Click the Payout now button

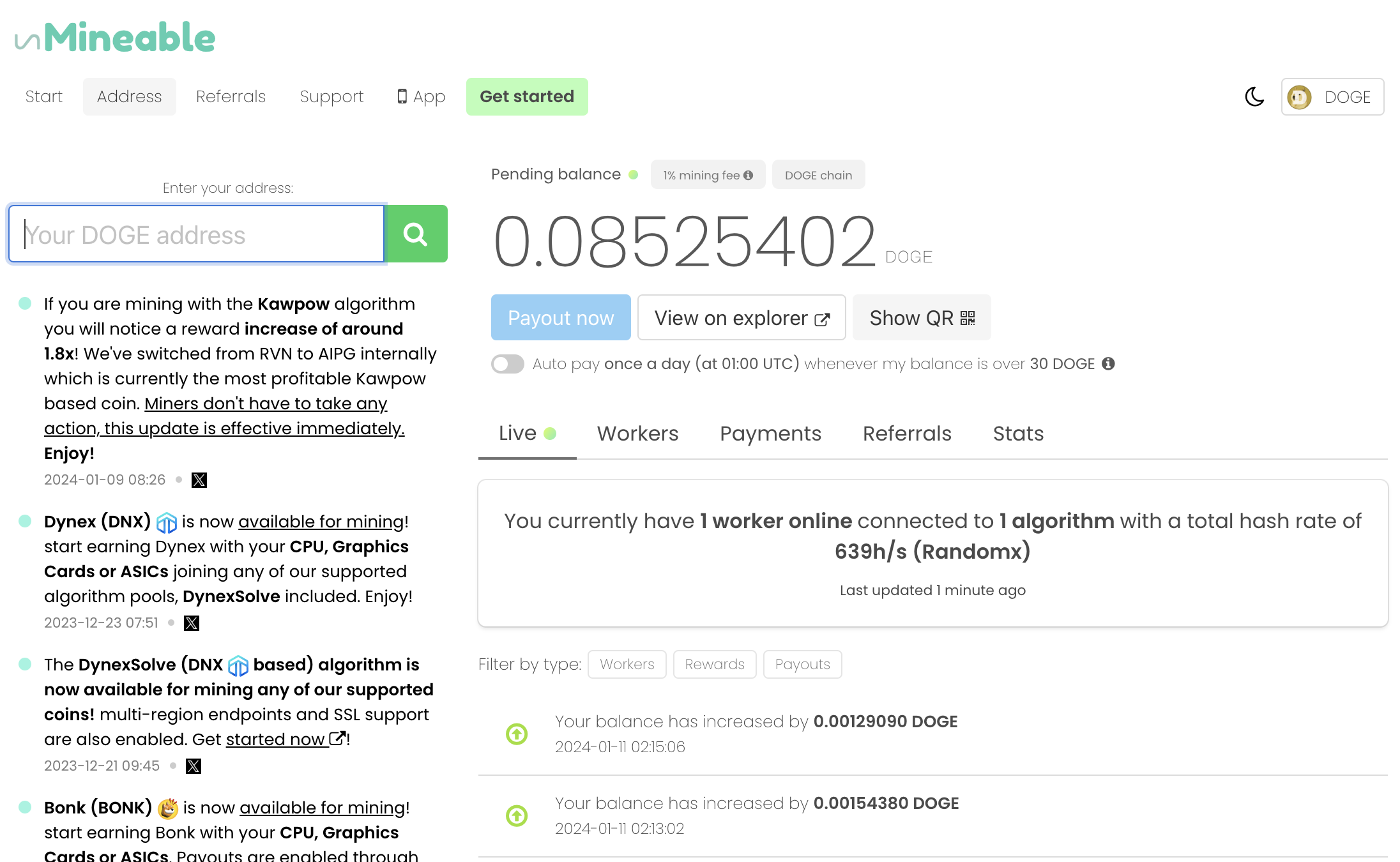pyautogui.click(x=561, y=318)
